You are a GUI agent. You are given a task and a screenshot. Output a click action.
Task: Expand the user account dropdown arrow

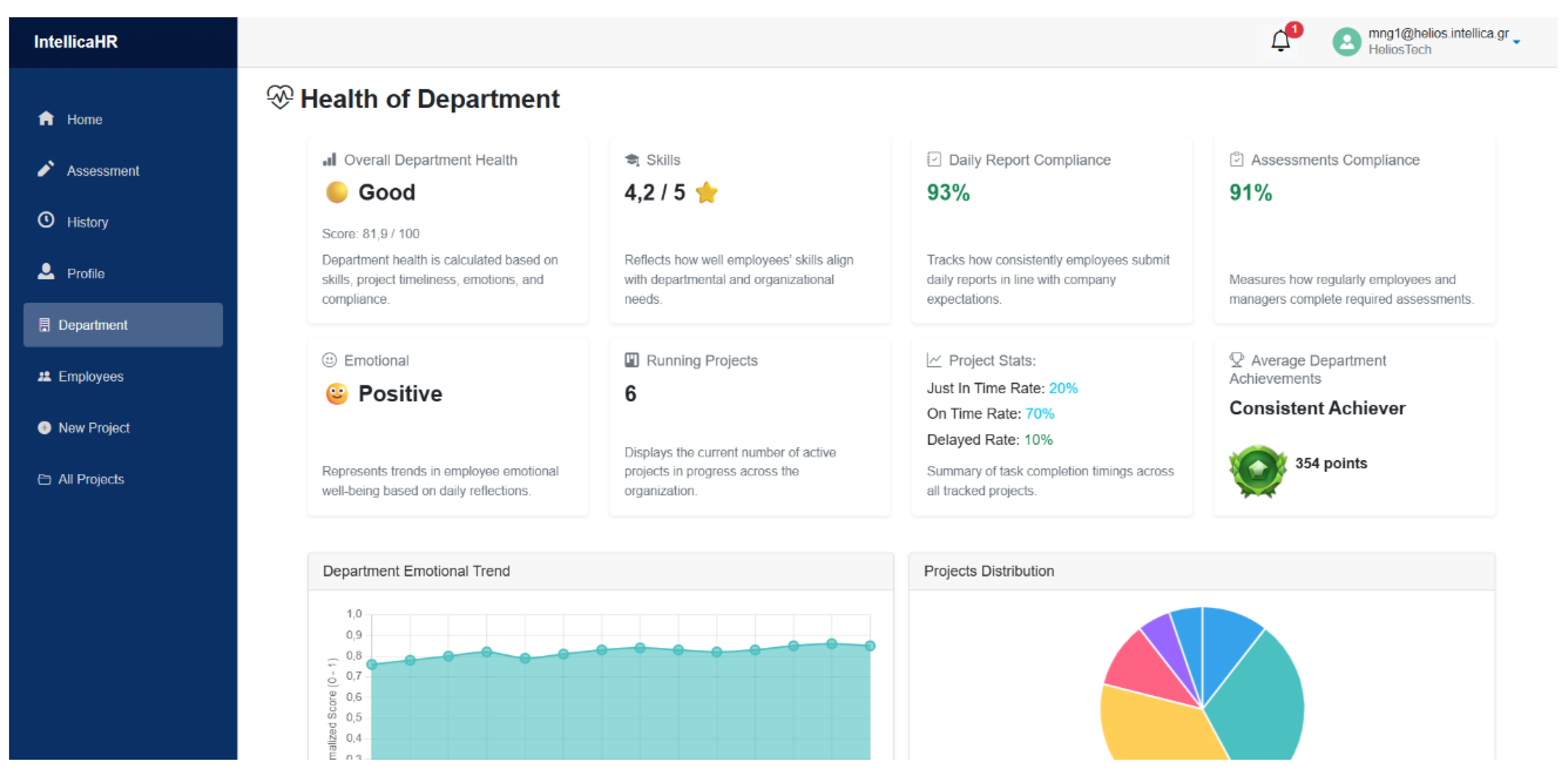click(x=1516, y=42)
